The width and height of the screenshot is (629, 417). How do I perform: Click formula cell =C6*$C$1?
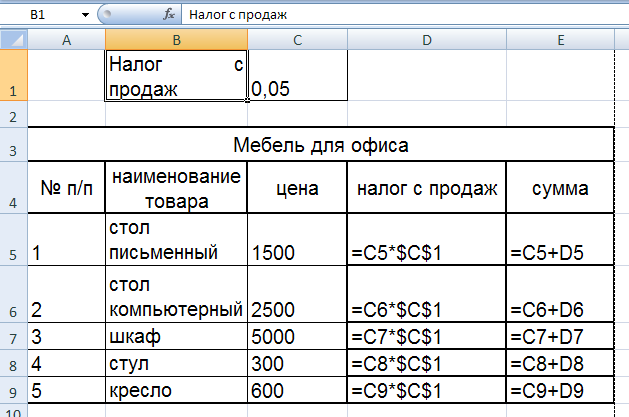[x=427, y=294]
